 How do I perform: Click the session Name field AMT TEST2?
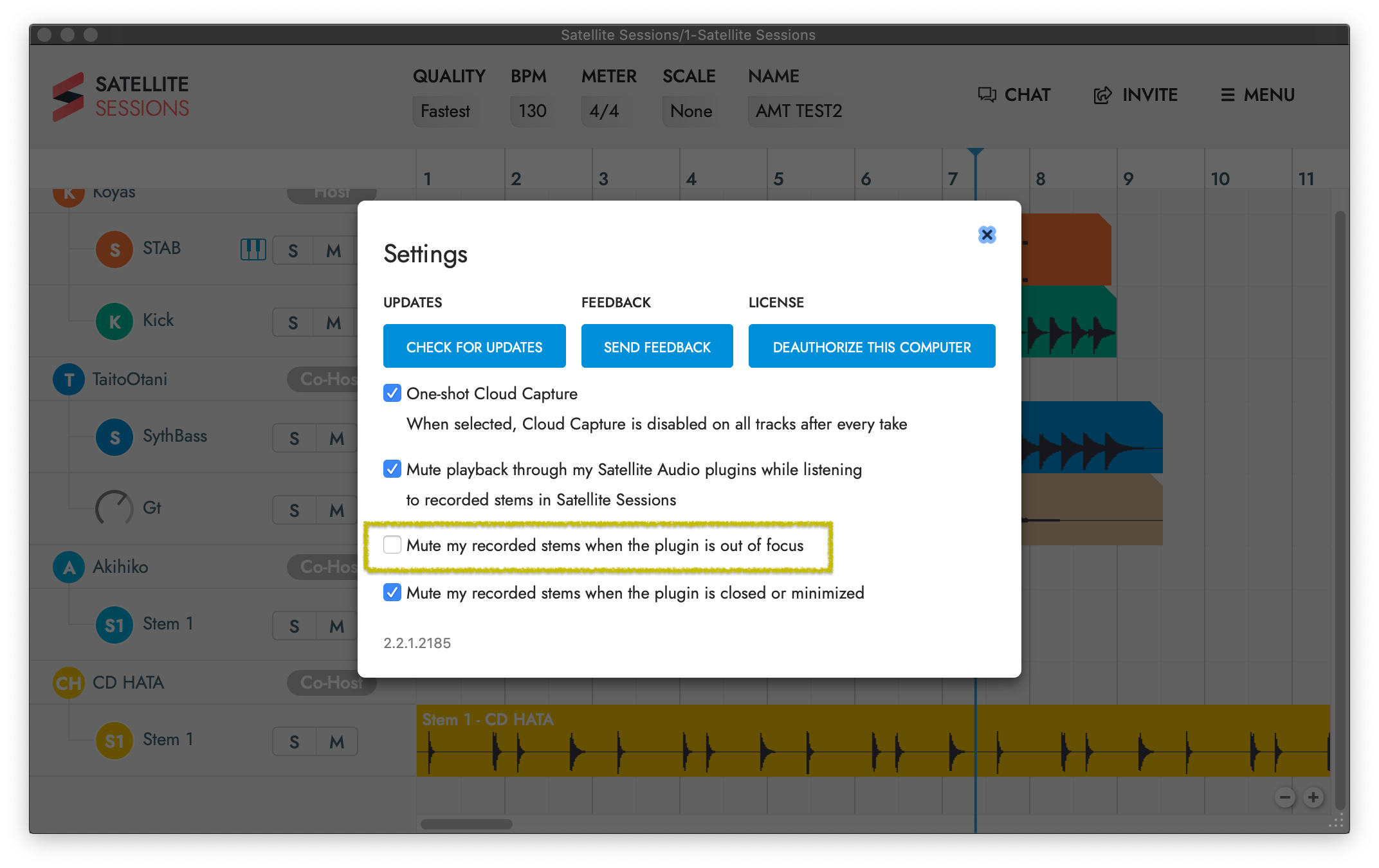(x=799, y=111)
